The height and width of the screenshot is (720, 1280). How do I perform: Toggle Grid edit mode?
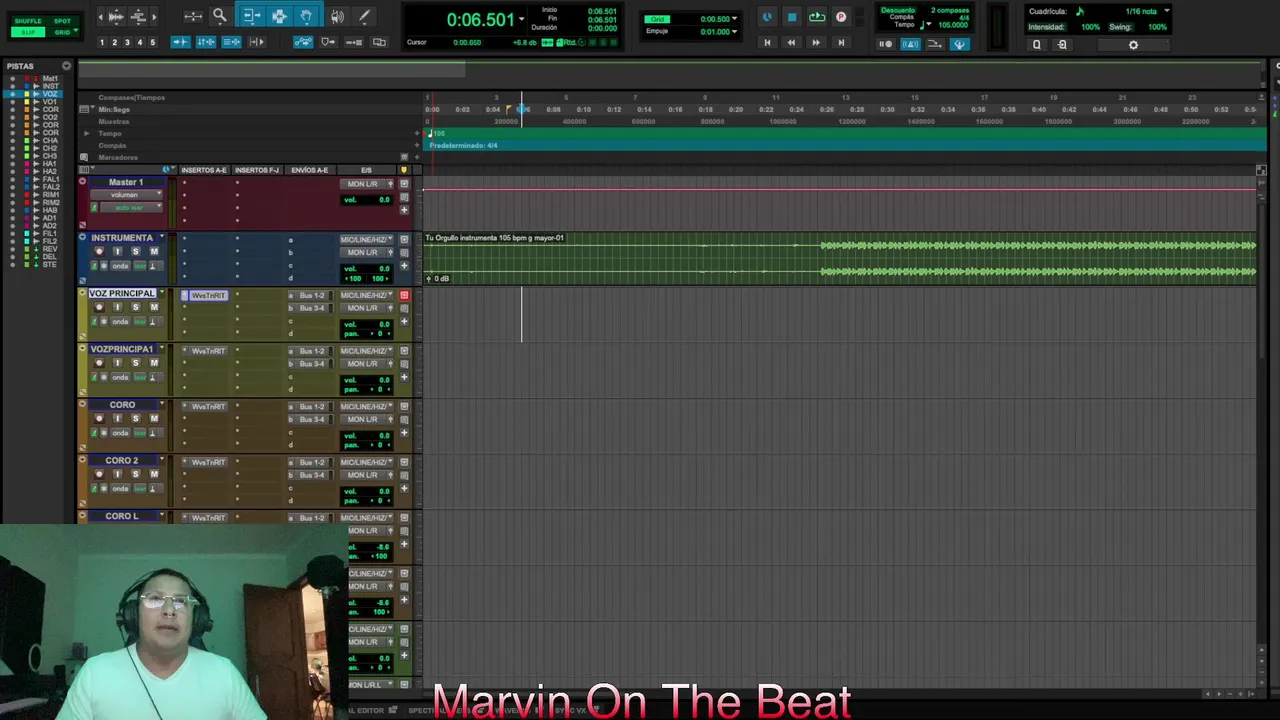click(x=62, y=32)
